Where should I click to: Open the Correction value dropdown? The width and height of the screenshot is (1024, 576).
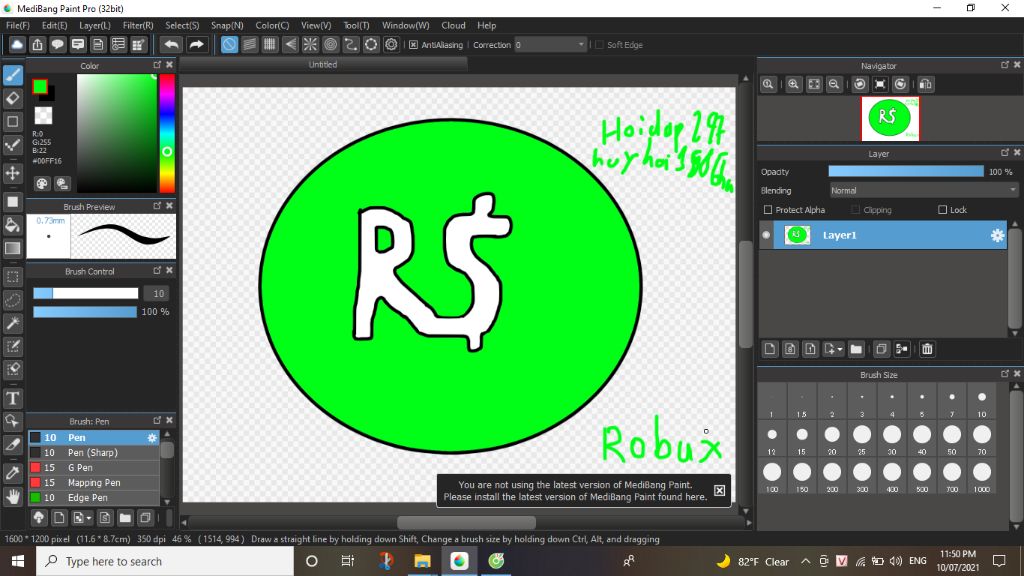point(550,45)
